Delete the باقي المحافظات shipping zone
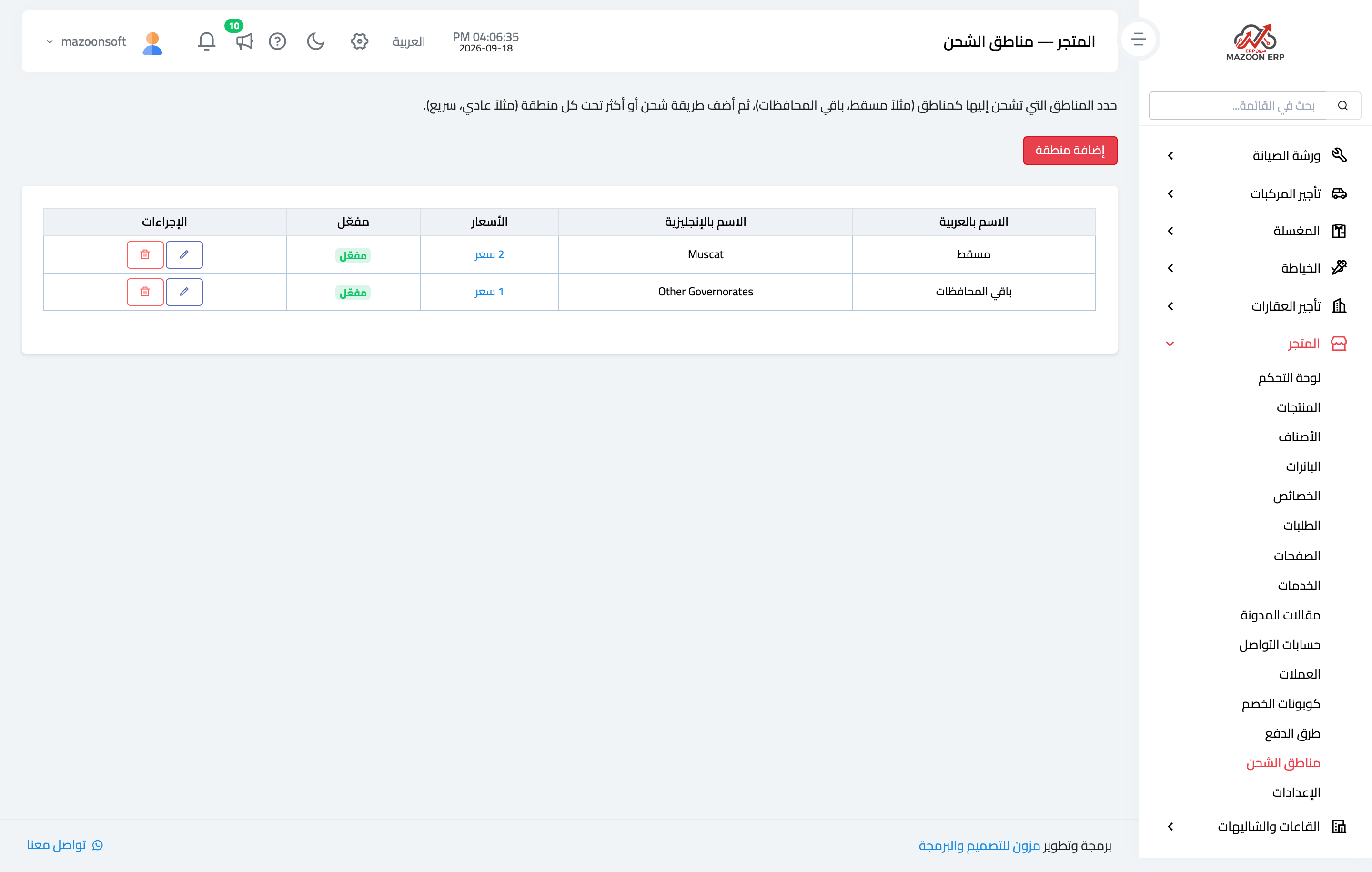The image size is (1372, 872). pyautogui.click(x=145, y=292)
